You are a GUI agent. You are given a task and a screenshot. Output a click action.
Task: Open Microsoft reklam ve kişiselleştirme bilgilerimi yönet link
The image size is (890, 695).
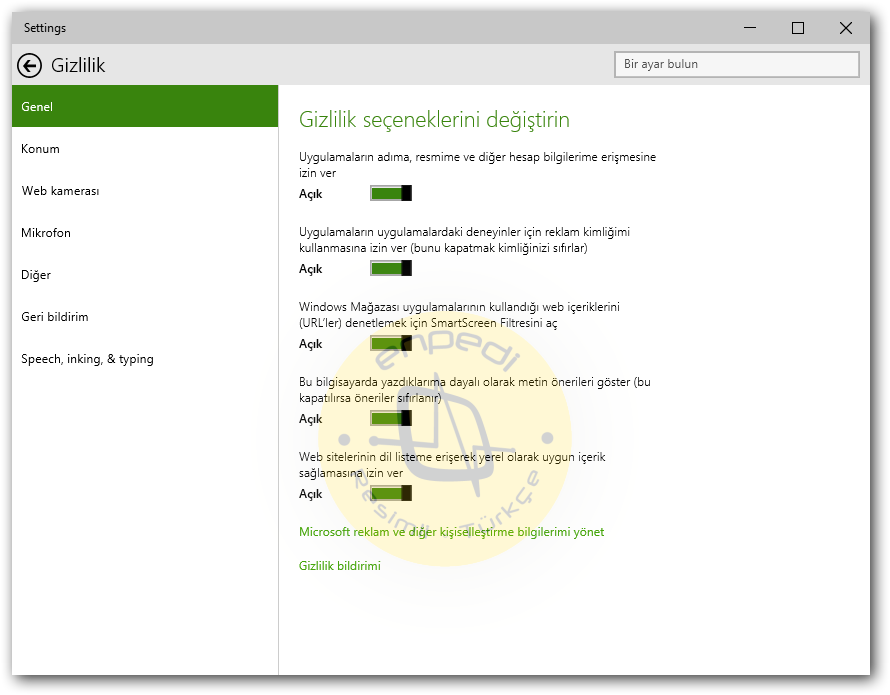pos(451,532)
